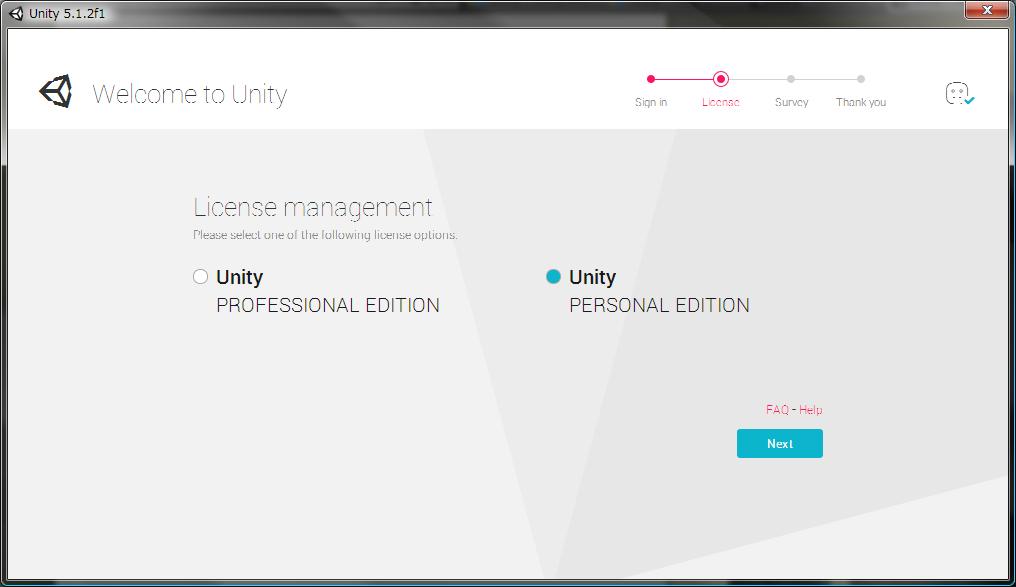Click the PERSONAL EDITION label

(x=659, y=305)
